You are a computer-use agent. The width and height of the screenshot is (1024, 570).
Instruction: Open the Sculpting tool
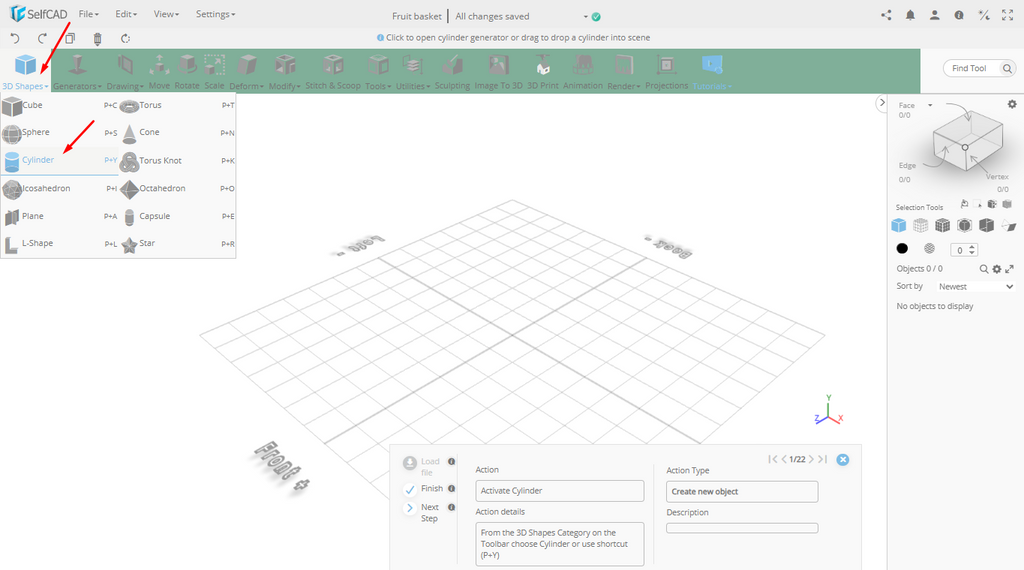pyautogui.click(x=452, y=70)
